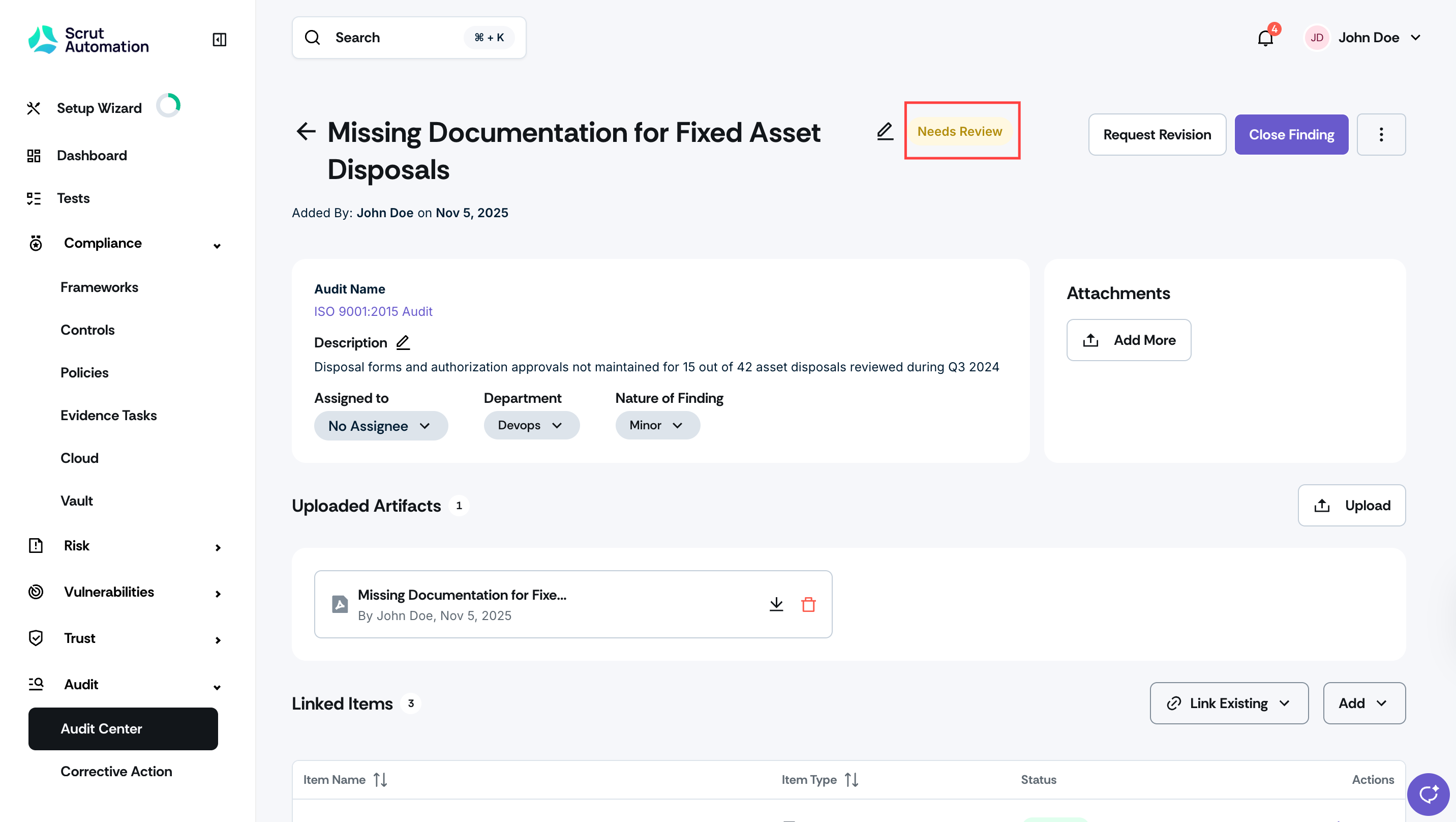Edit the finding title pencil icon
This screenshot has width=1456, height=822.
pos(885,131)
